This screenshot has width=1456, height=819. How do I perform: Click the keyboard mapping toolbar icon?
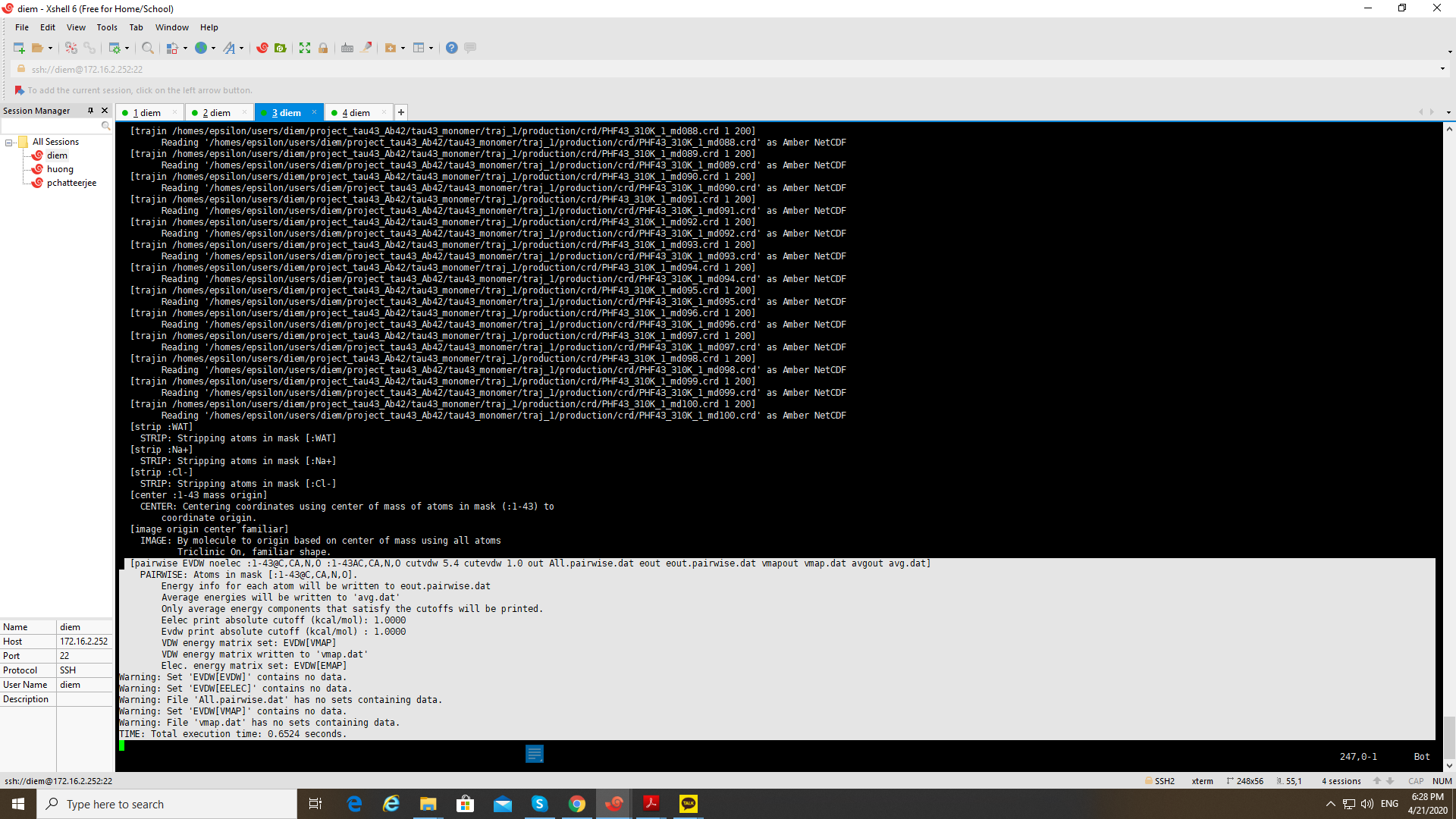pos(347,48)
